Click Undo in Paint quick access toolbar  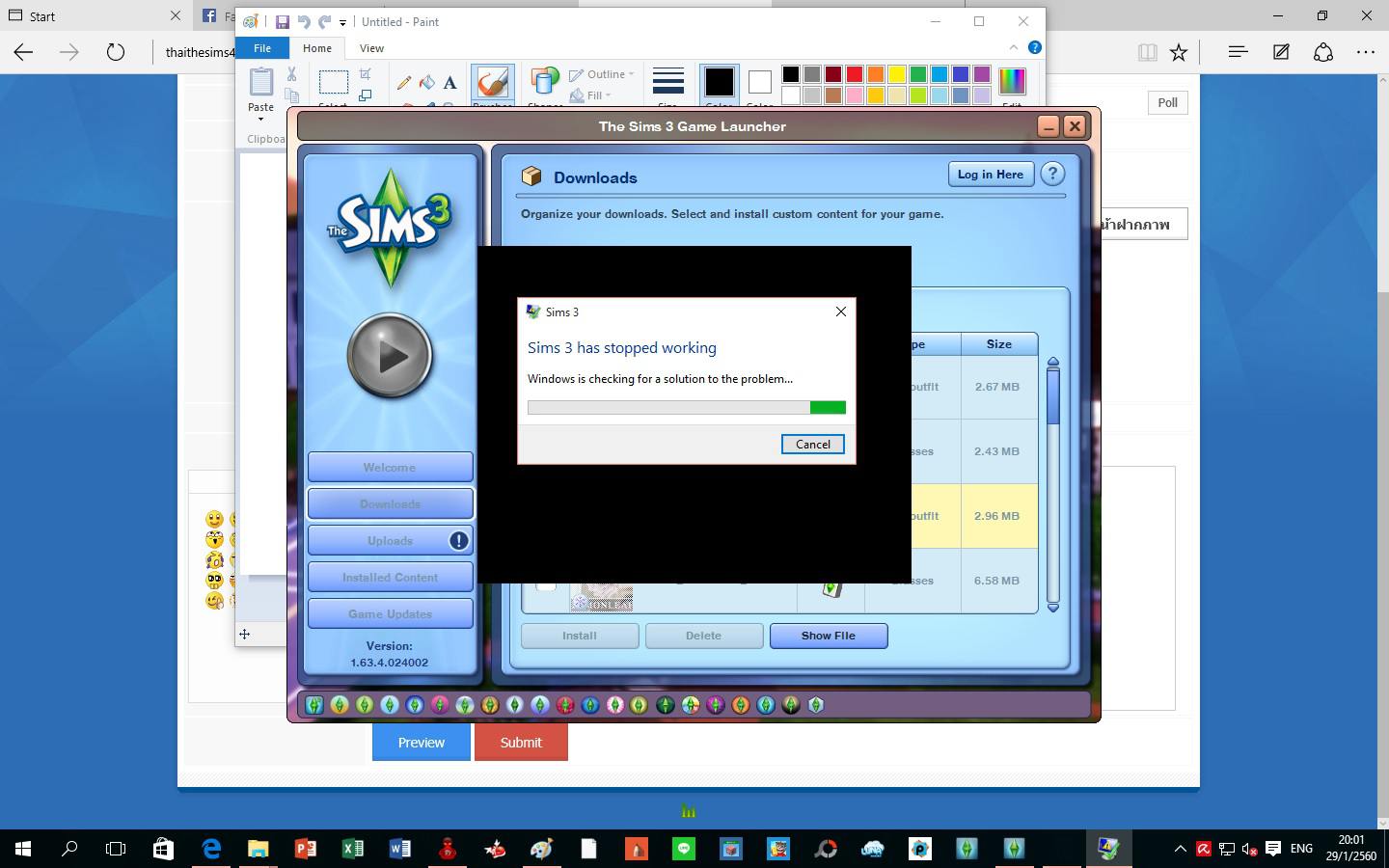(x=304, y=21)
